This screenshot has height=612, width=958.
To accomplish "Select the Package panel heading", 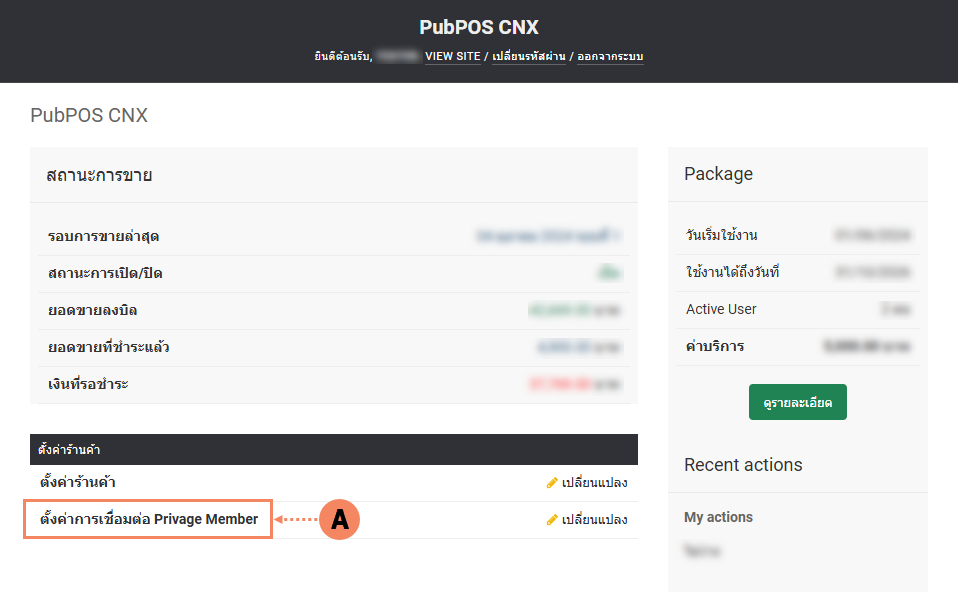I will click(718, 174).
